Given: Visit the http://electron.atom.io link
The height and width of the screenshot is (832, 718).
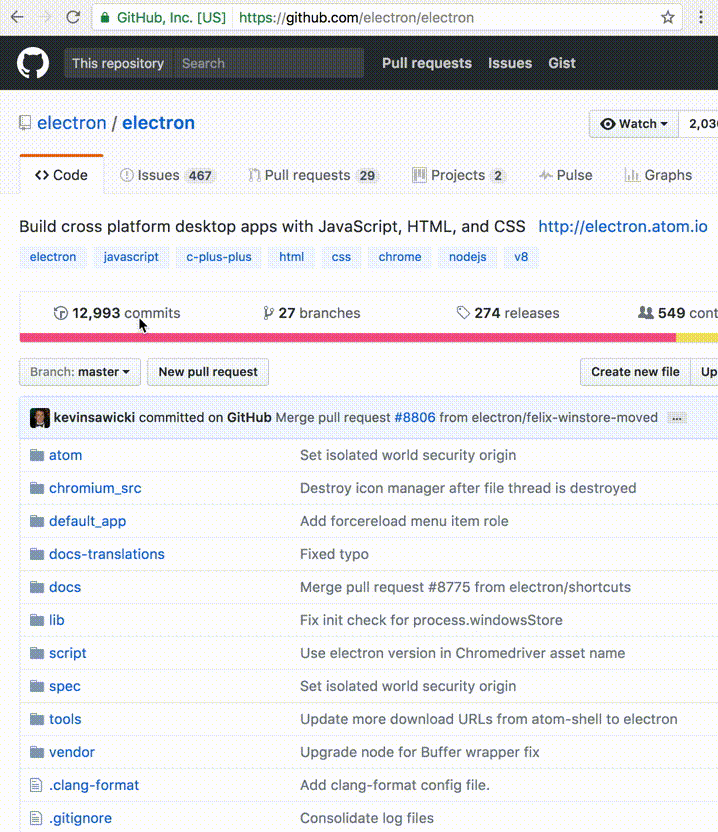Looking at the screenshot, I should point(623,227).
